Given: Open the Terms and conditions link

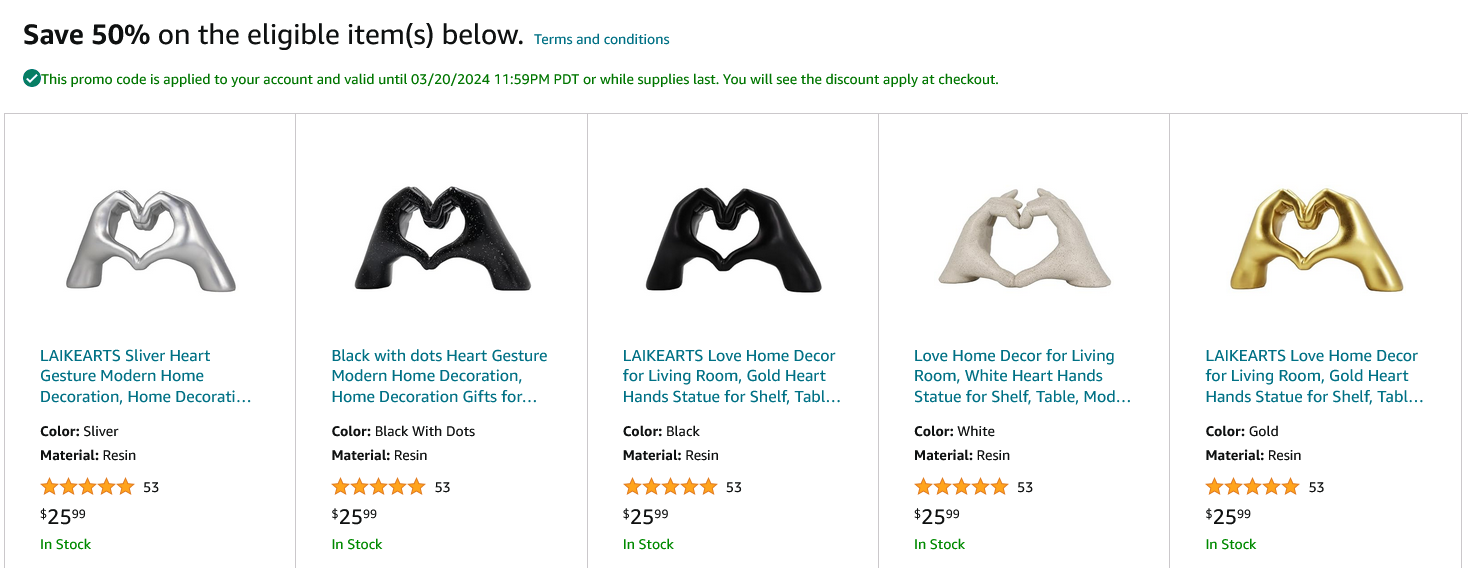Looking at the screenshot, I should pos(601,39).
